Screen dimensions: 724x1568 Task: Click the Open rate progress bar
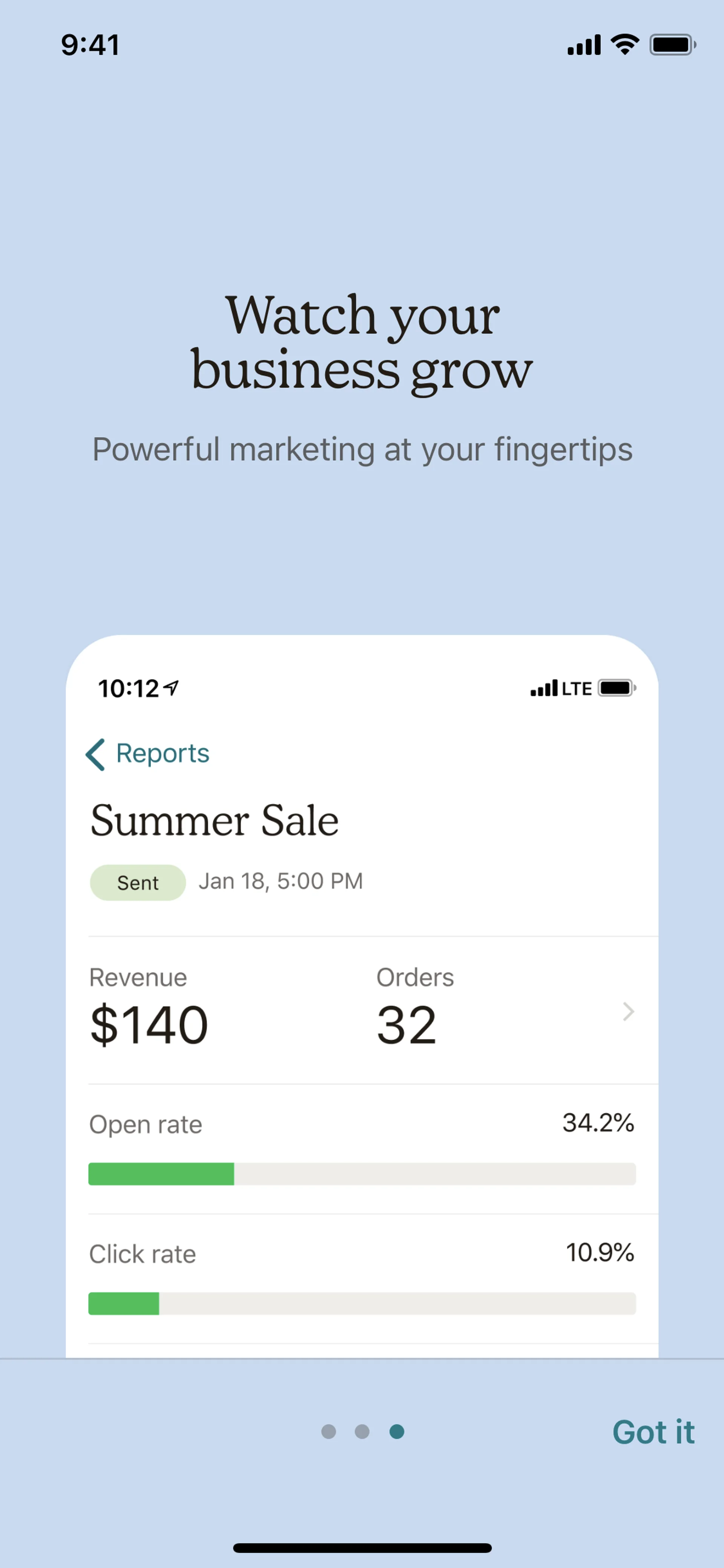(x=362, y=1173)
